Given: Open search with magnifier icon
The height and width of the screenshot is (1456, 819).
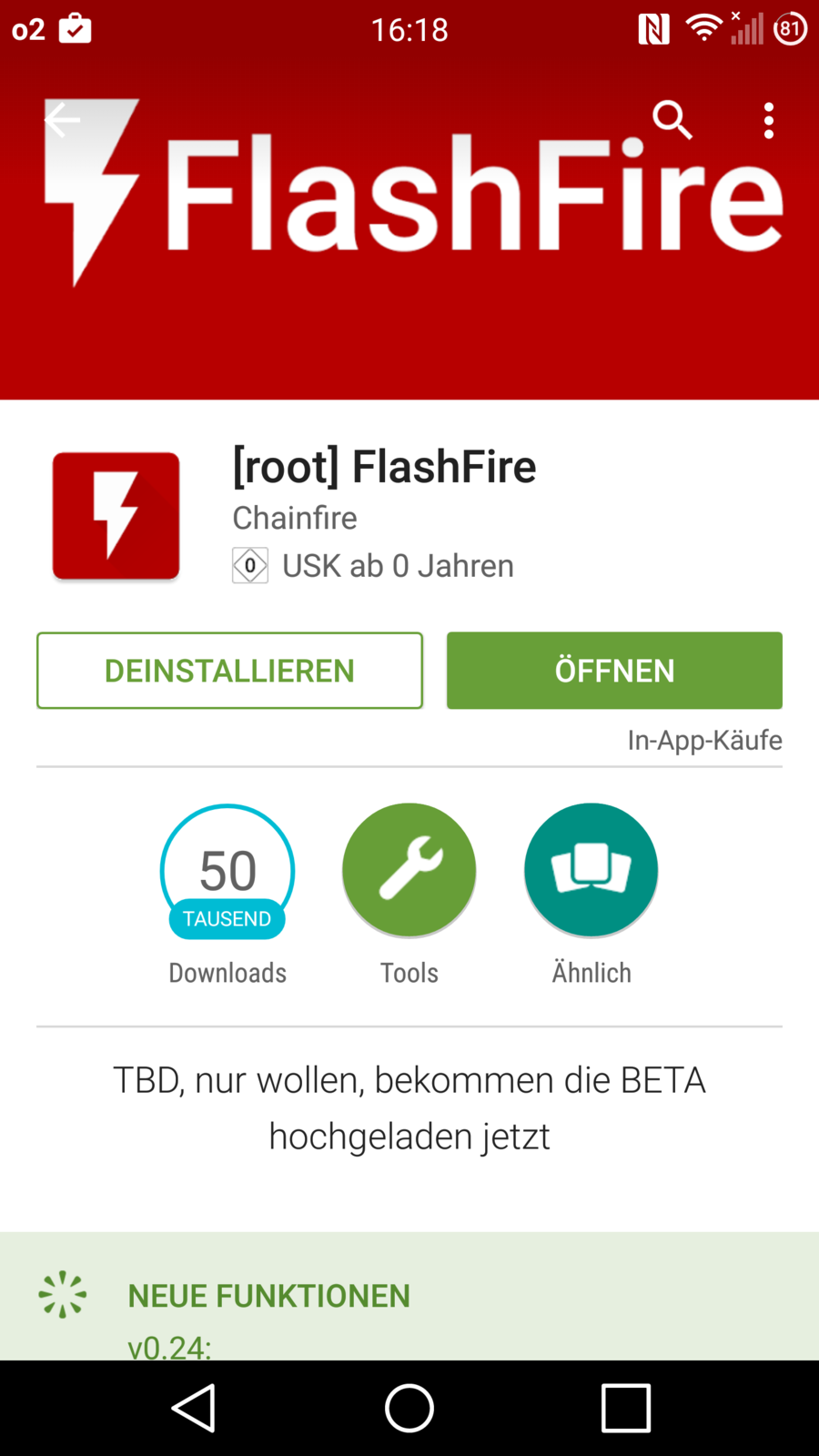Looking at the screenshot, I should 672,120.
